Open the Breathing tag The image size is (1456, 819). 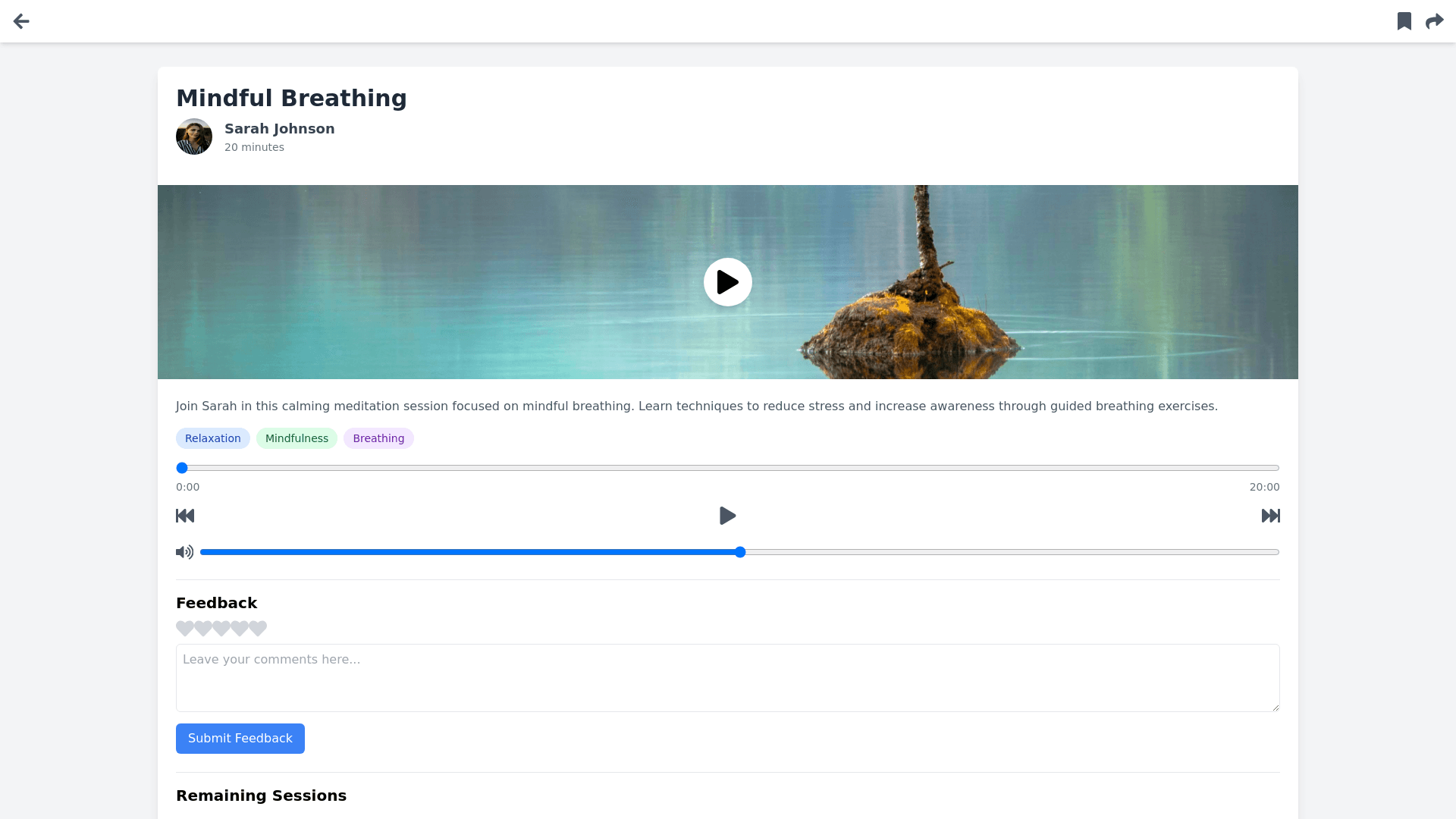[x=378, y=438]
